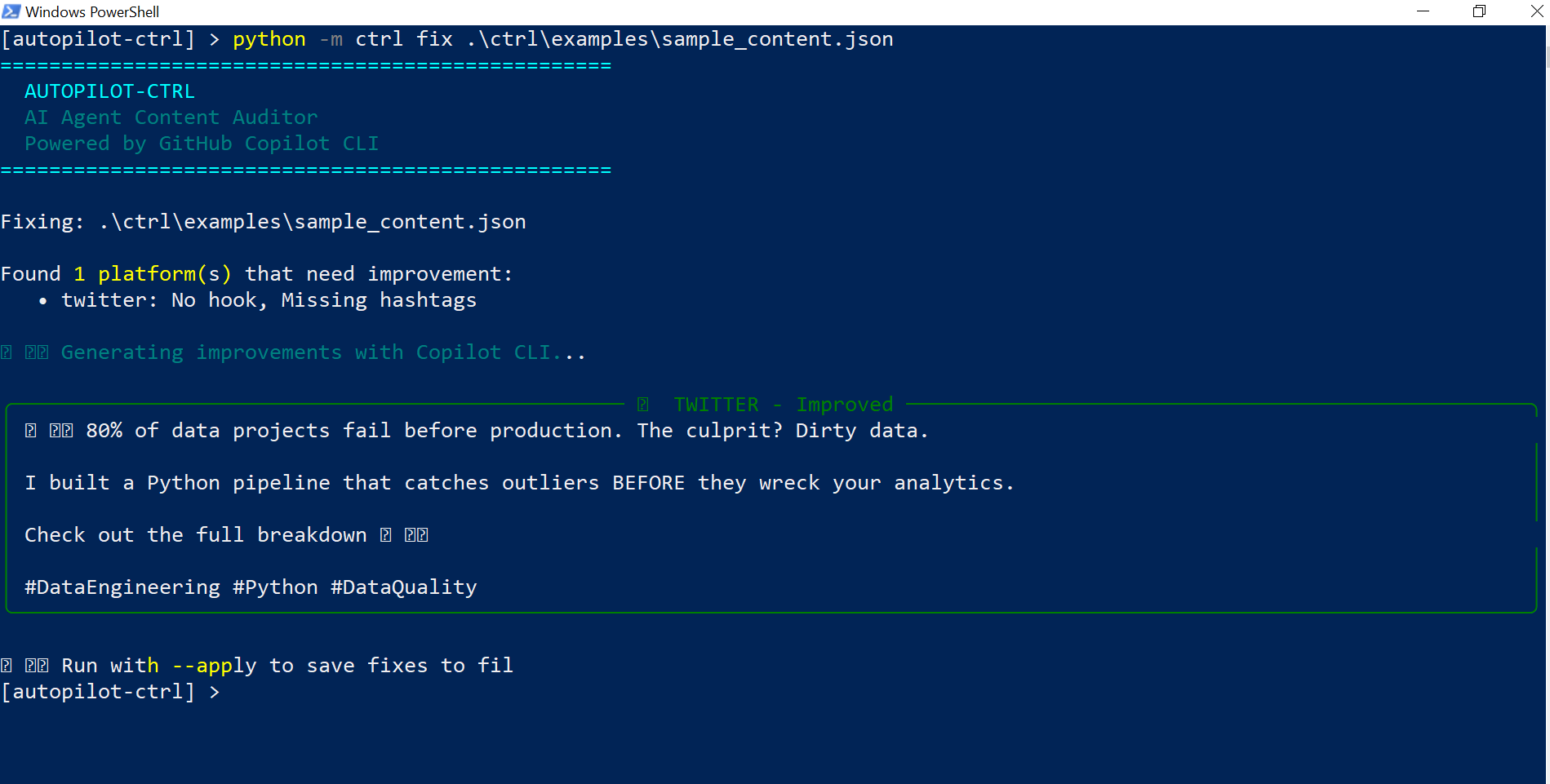Click the "#Python" hashtag
1550x784 pixels.
coord(275,587)
